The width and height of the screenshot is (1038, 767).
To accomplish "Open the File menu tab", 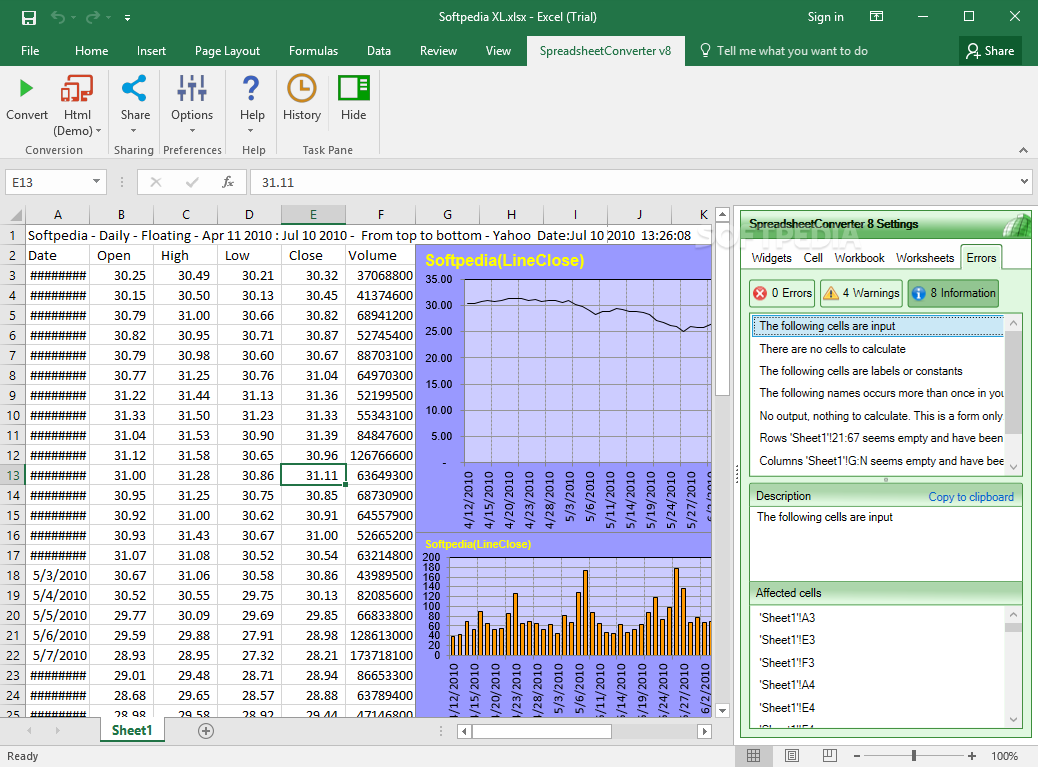I will point(30,51).
